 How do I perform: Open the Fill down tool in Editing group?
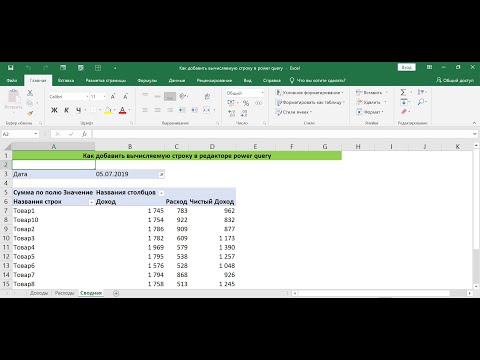[x=404, y=102]
